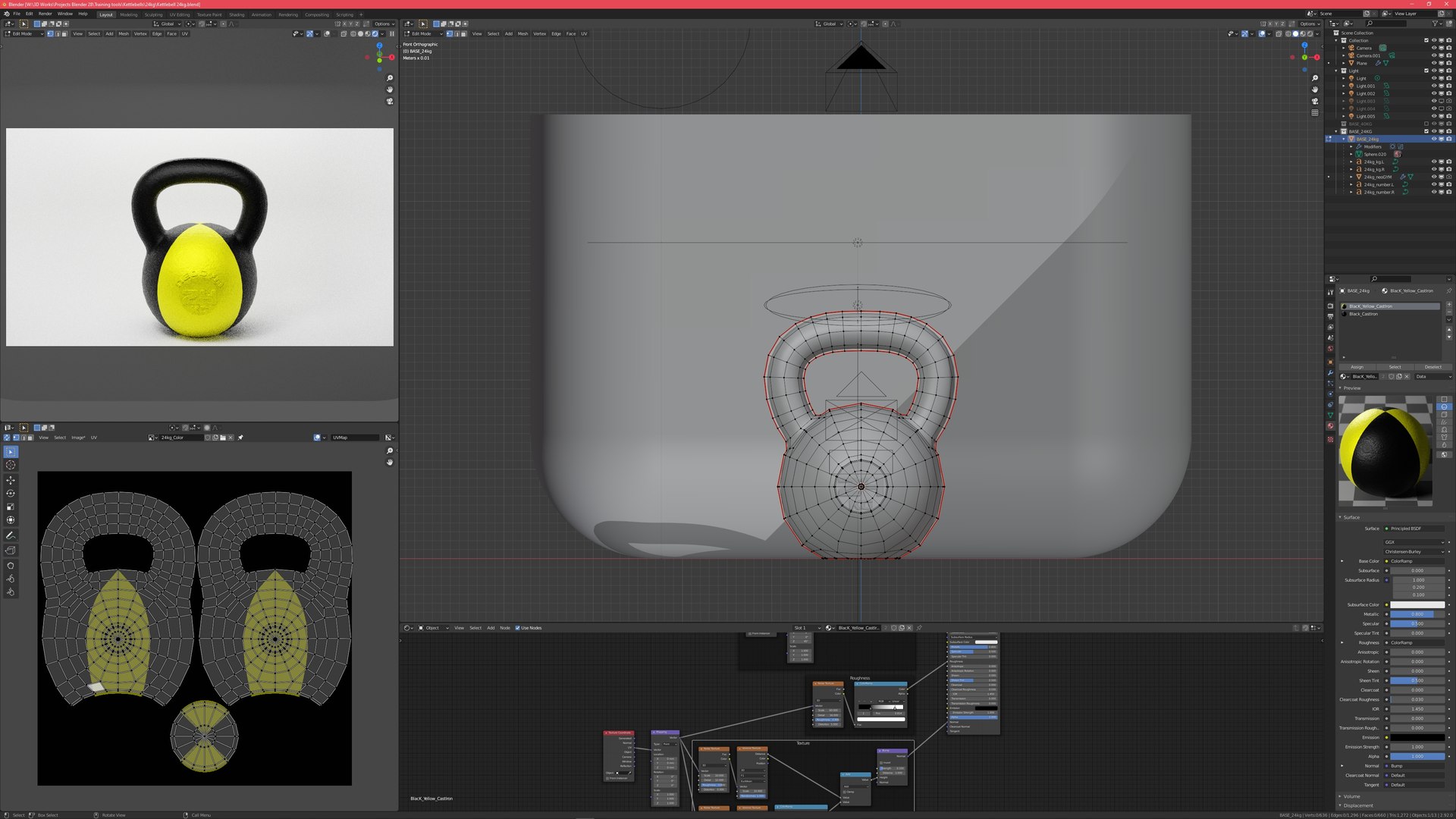Open the Modifier properties wrench tab
Image resolution: width=1456 pixels, height=819 pixels.
coord(1330,372)
